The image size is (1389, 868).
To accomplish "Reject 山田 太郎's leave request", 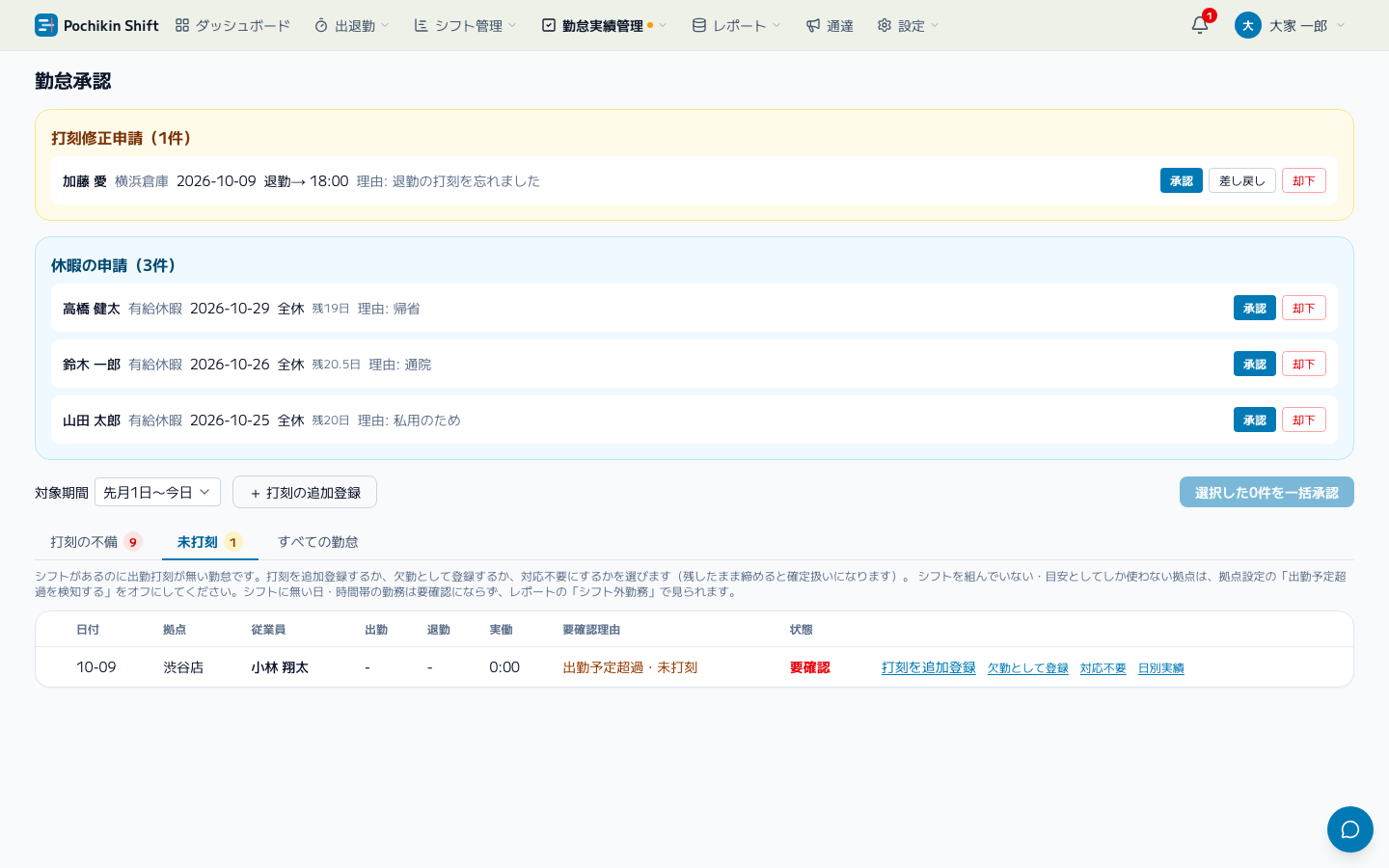I will pyautogui.click(x=1304, y=420).
